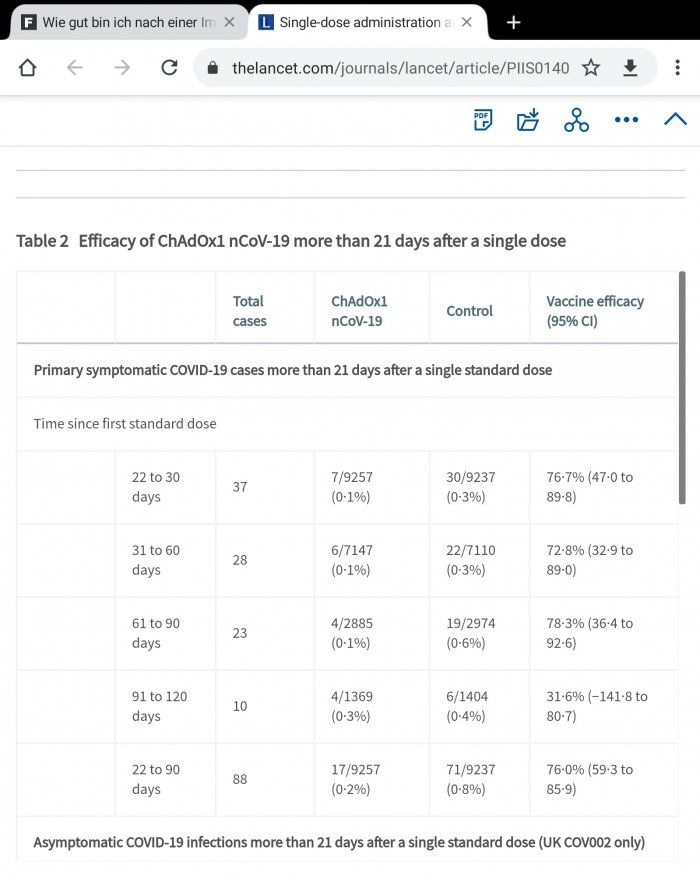The width and height of the screenshot is (700, 875).
Task: Share the article via share icon
Action: (576, 120)
